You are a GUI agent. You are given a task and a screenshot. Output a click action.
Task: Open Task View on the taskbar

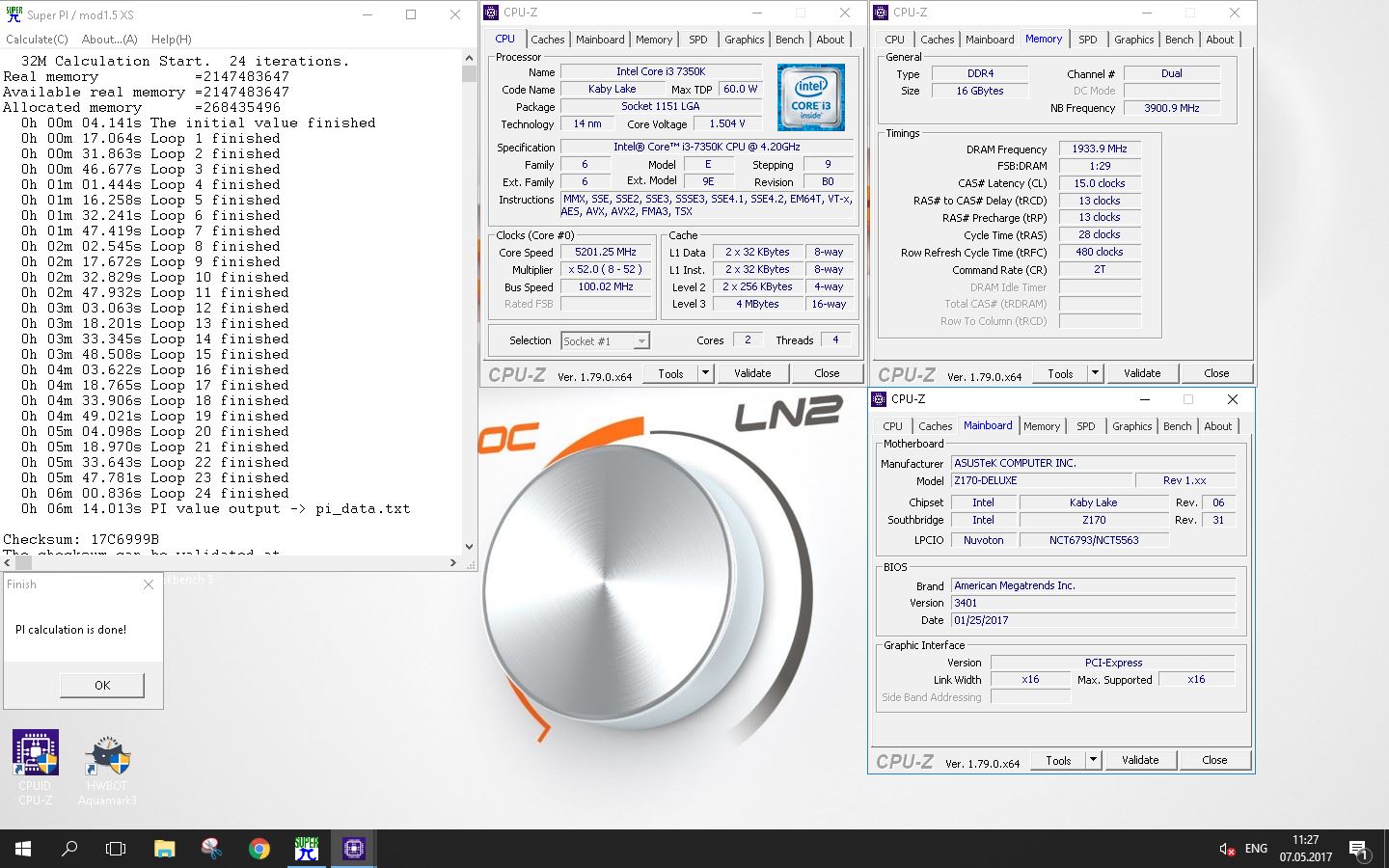point(116,849)
